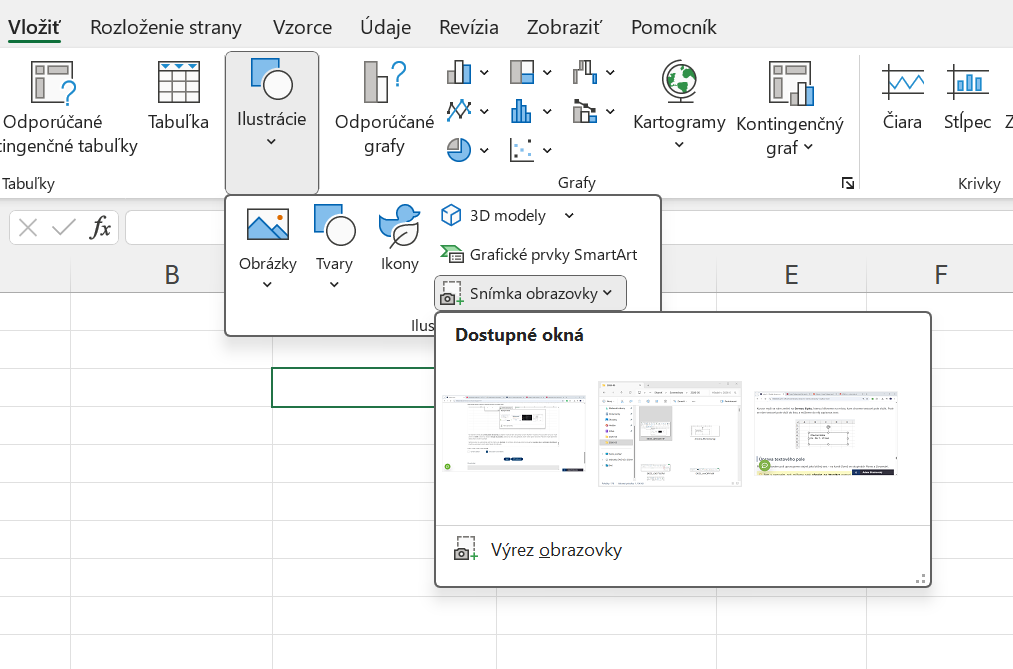Open the Zobraziť tab
Screen dimensions: 1013x669
[x=564, y=27]
